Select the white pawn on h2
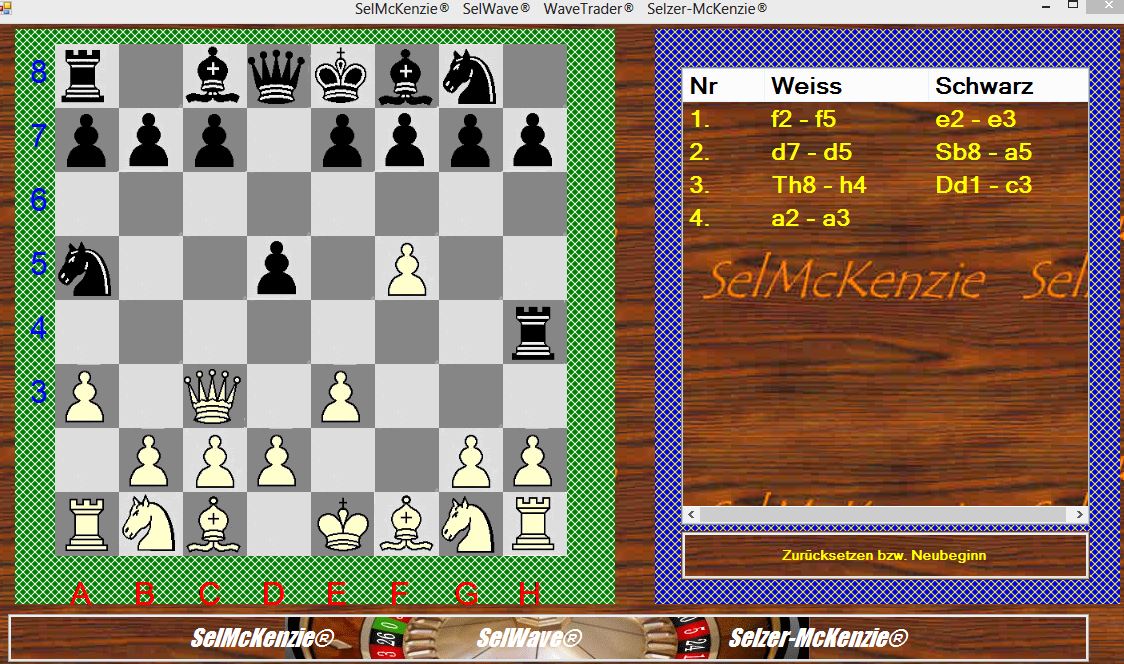The height and width of the screenshot is (664, 1124). 534,460
